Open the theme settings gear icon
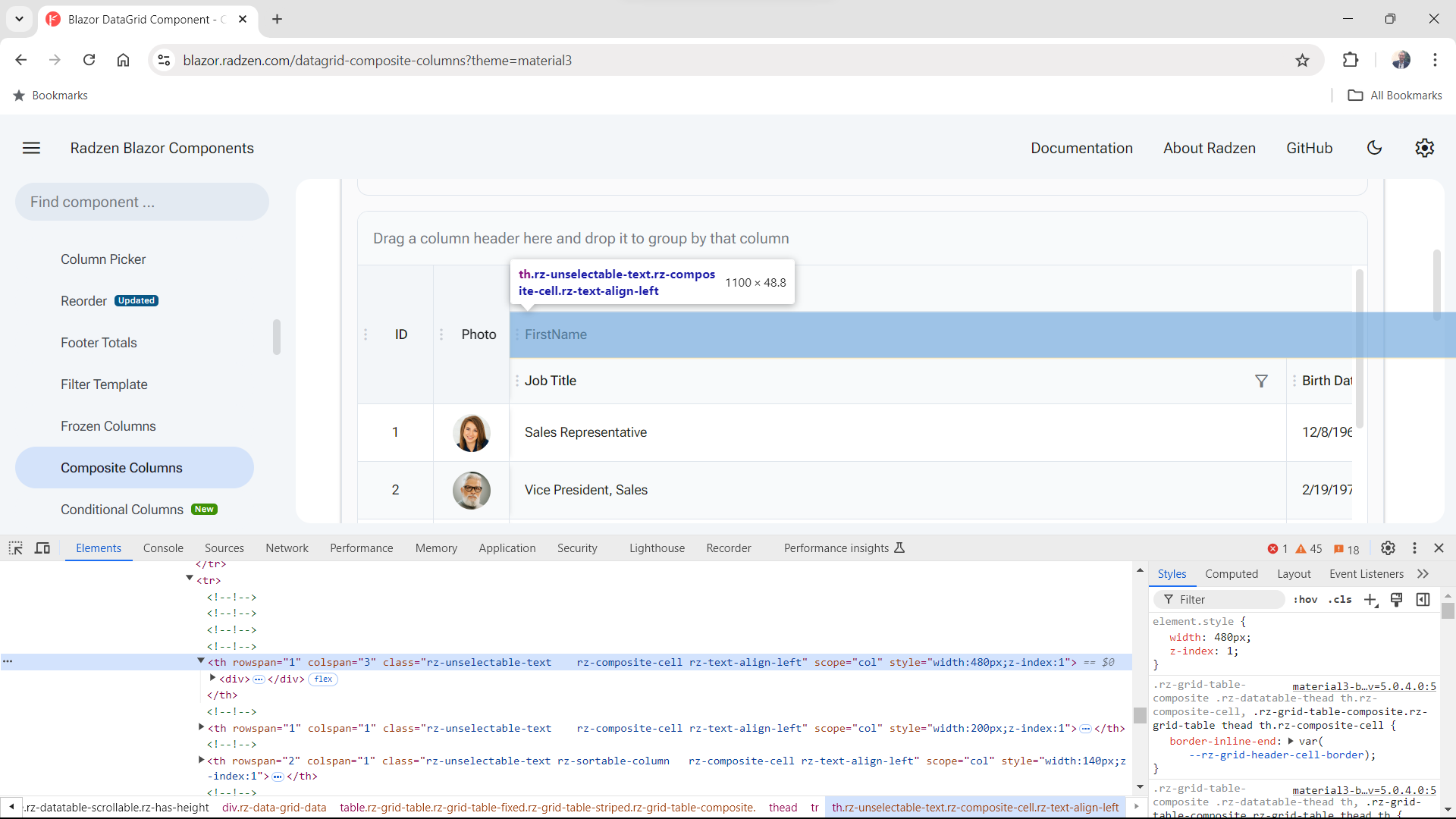The height and width of the screenshot is (819, 1456). [1424, 148]
